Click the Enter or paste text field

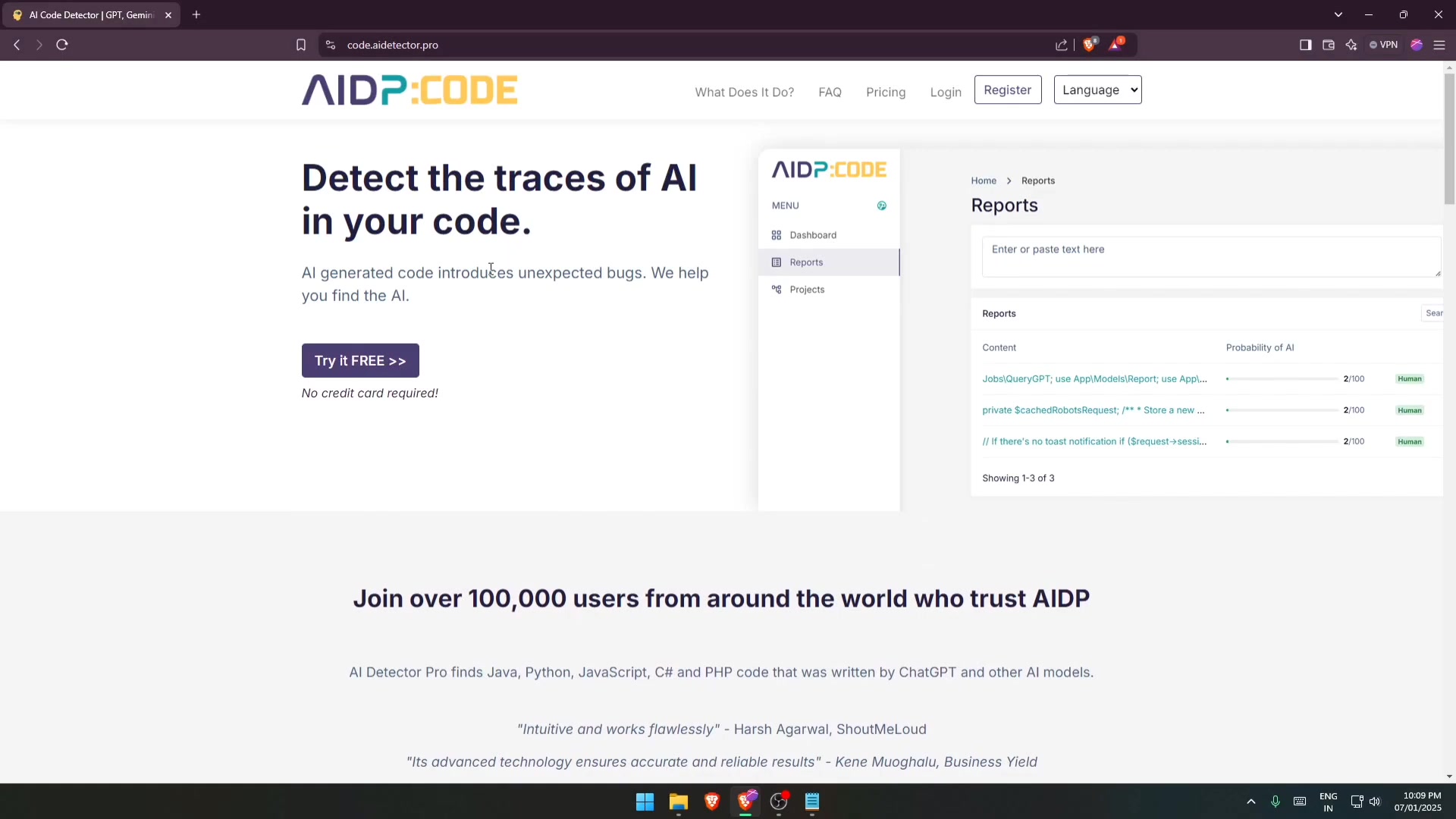tap(1211, 257)
